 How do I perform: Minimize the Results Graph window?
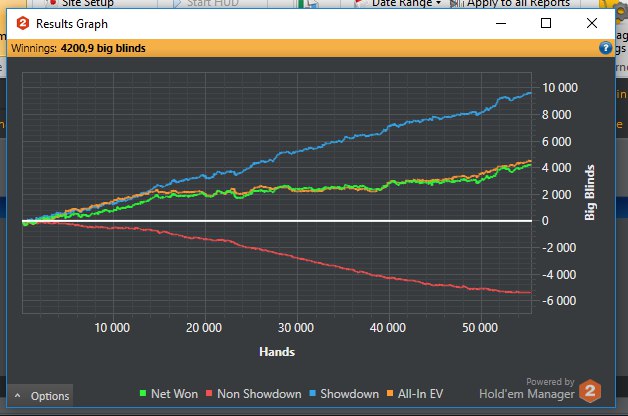coord(501,23)
